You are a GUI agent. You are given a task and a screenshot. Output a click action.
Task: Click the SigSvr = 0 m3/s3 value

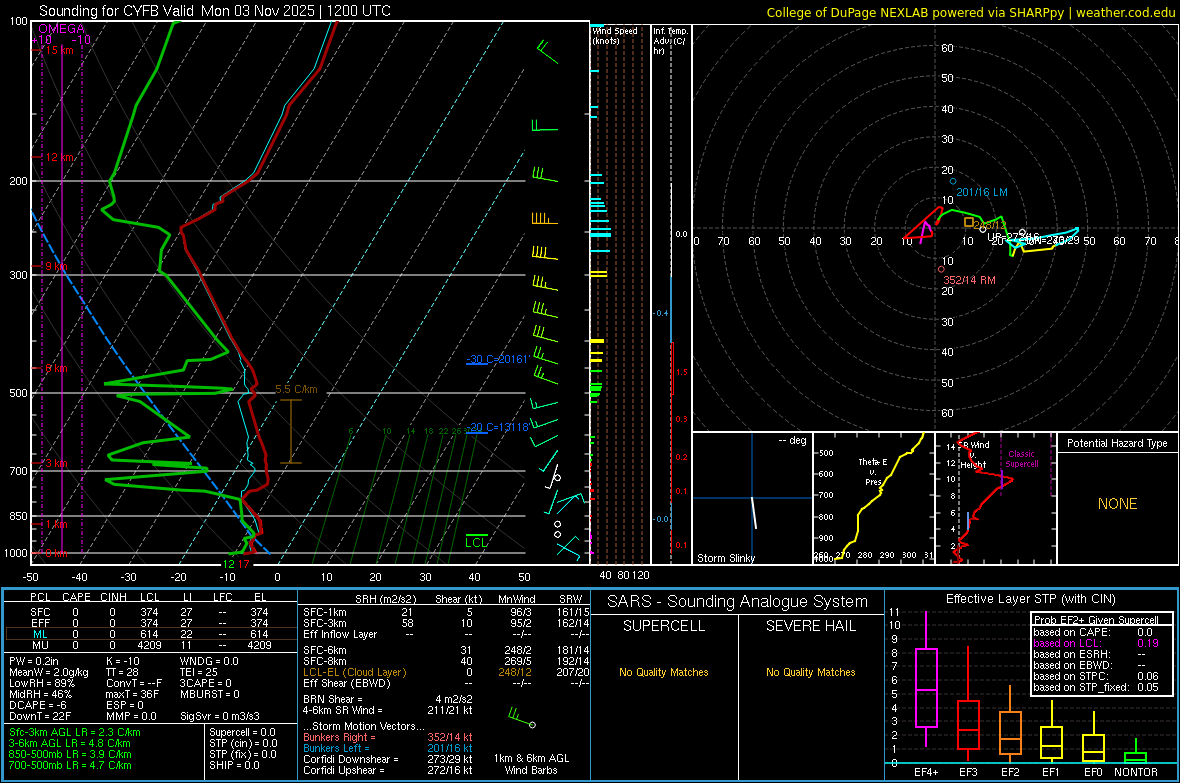click(220, 716)
